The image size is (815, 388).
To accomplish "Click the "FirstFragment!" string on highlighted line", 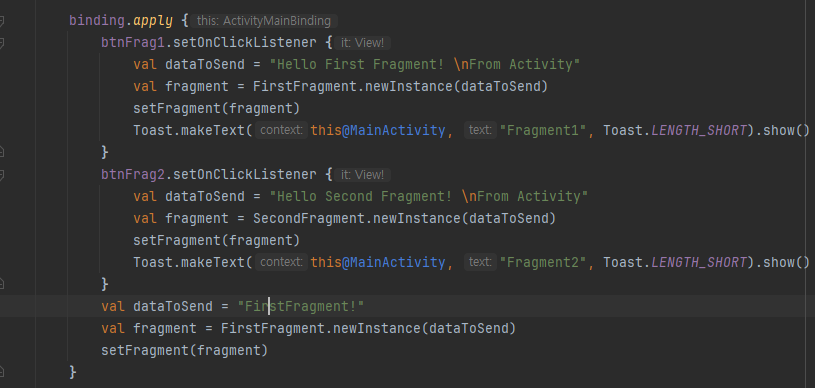I will 300,306.
